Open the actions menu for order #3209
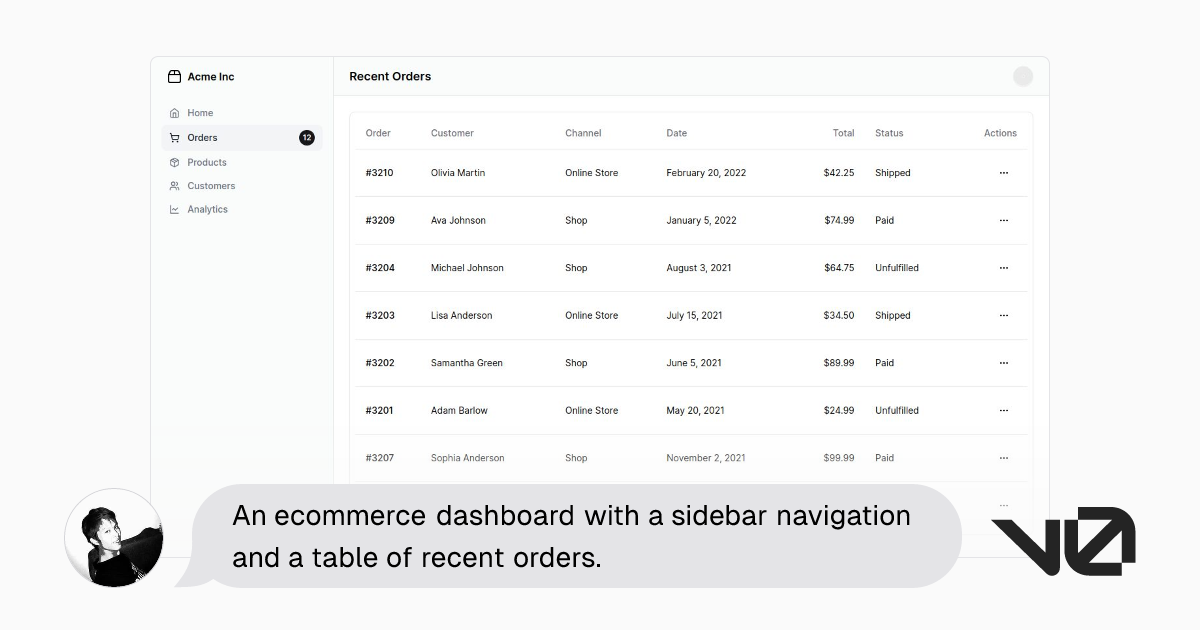1200x630 pixels. (1003, 220)
